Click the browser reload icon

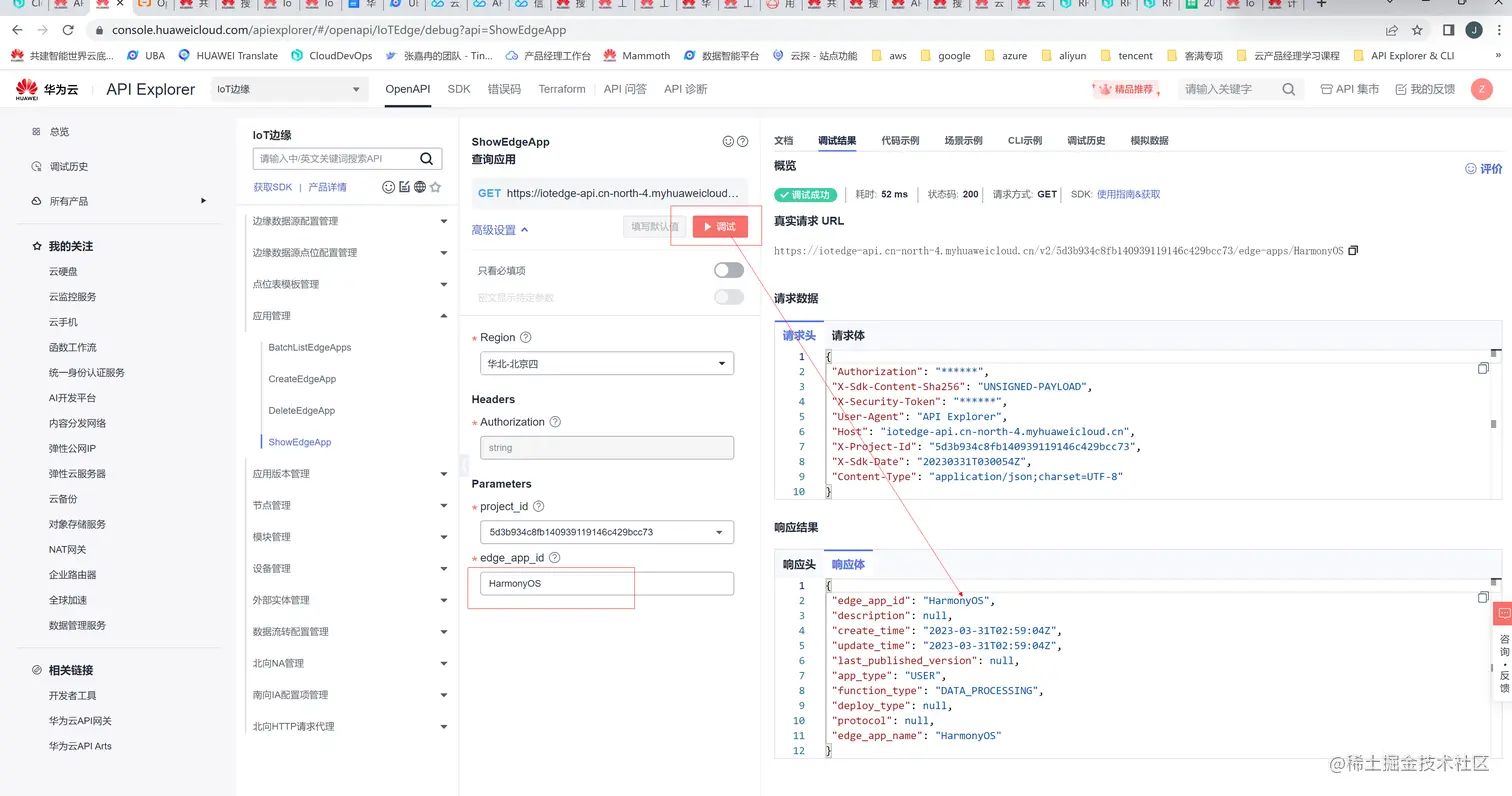click(68, 30)
